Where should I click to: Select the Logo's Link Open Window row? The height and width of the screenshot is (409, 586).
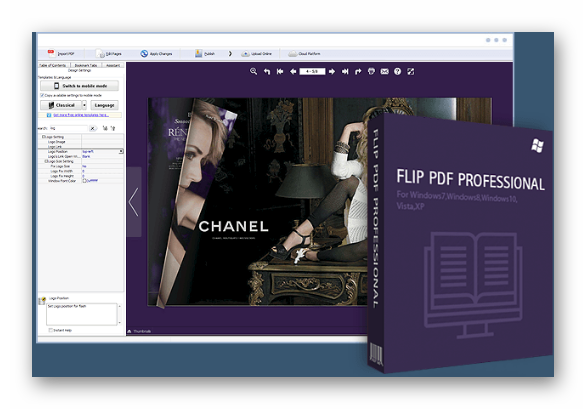point(81,156)
